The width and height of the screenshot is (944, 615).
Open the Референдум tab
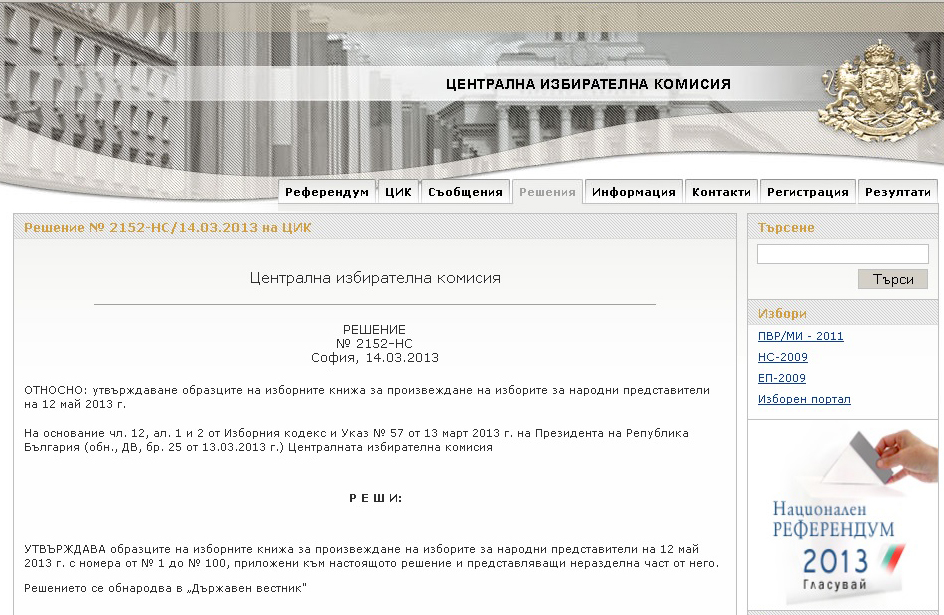327,192
